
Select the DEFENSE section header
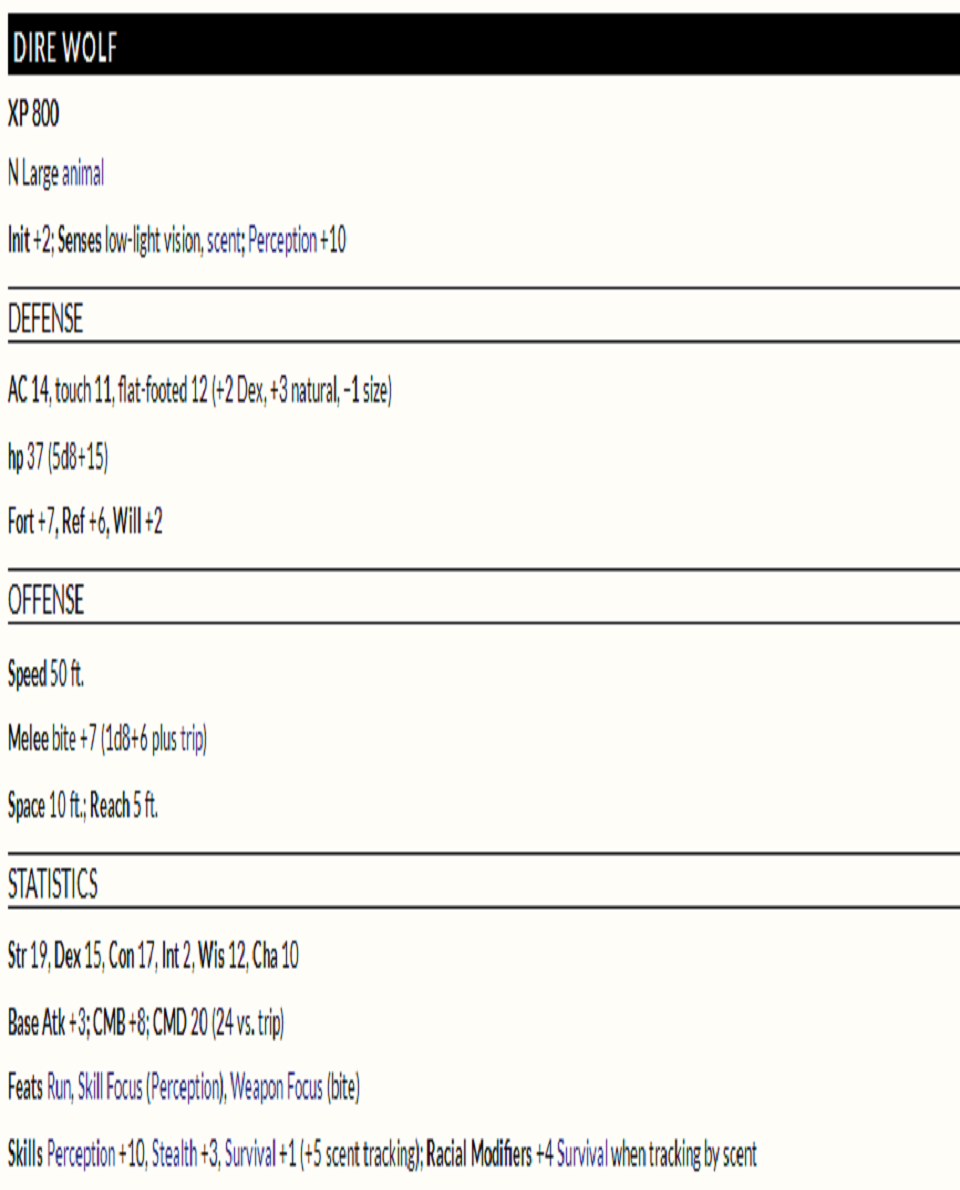point(46,320)
